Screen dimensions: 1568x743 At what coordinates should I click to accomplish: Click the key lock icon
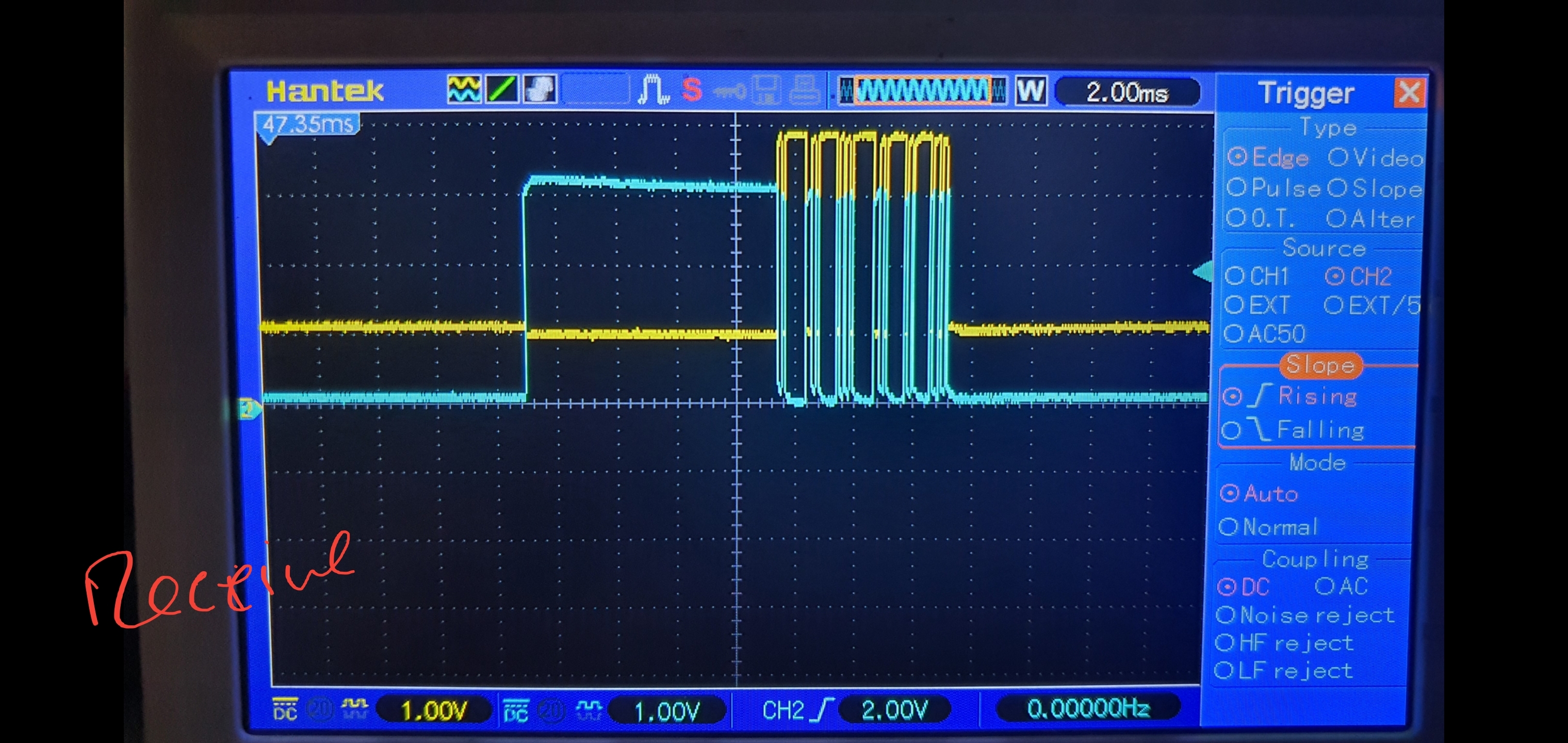730,92
